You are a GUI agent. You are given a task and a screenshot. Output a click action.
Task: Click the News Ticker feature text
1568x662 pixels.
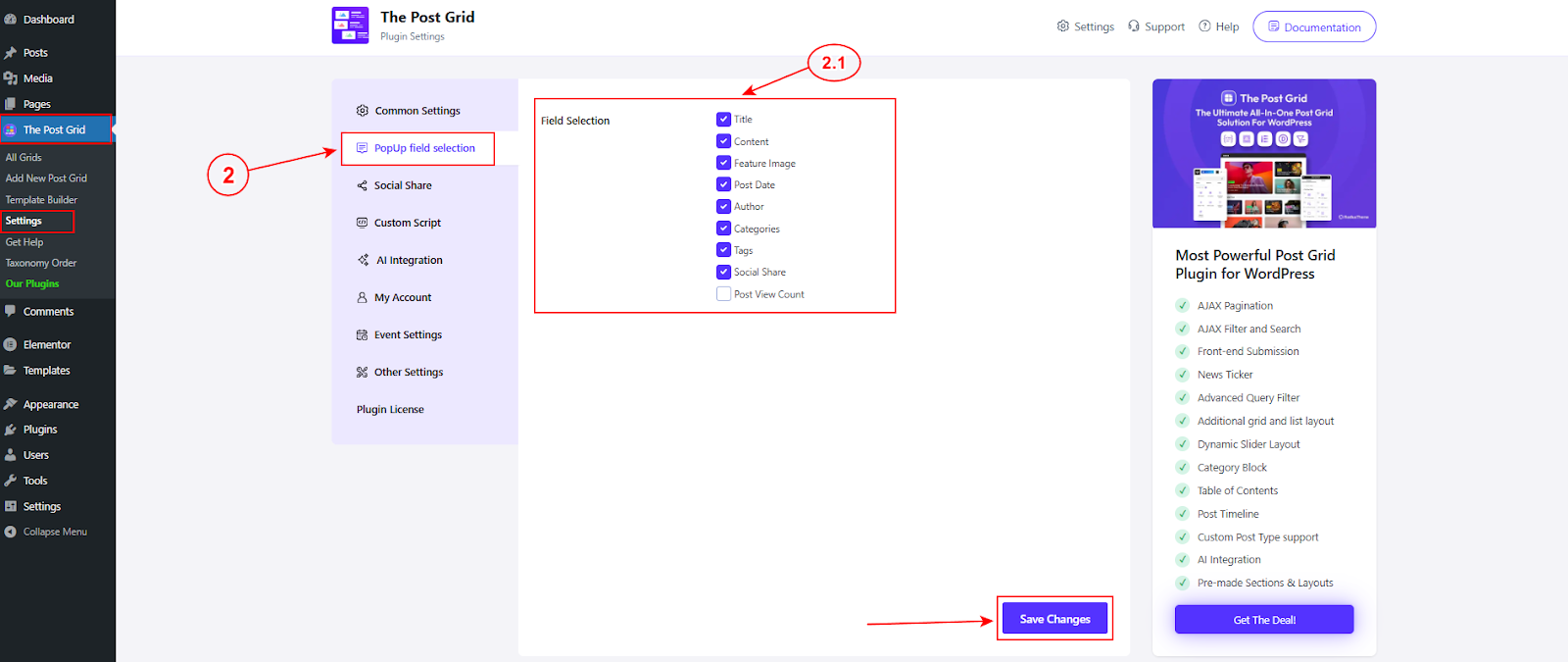1225,375
